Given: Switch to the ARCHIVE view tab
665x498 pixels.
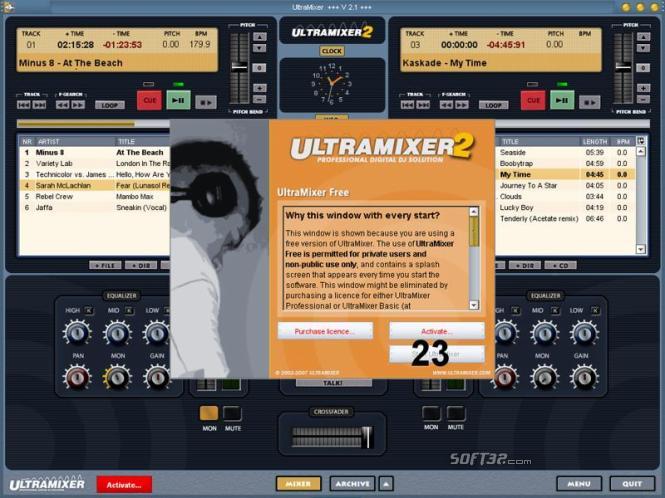Looking at the screenshot, I should 352,484.
